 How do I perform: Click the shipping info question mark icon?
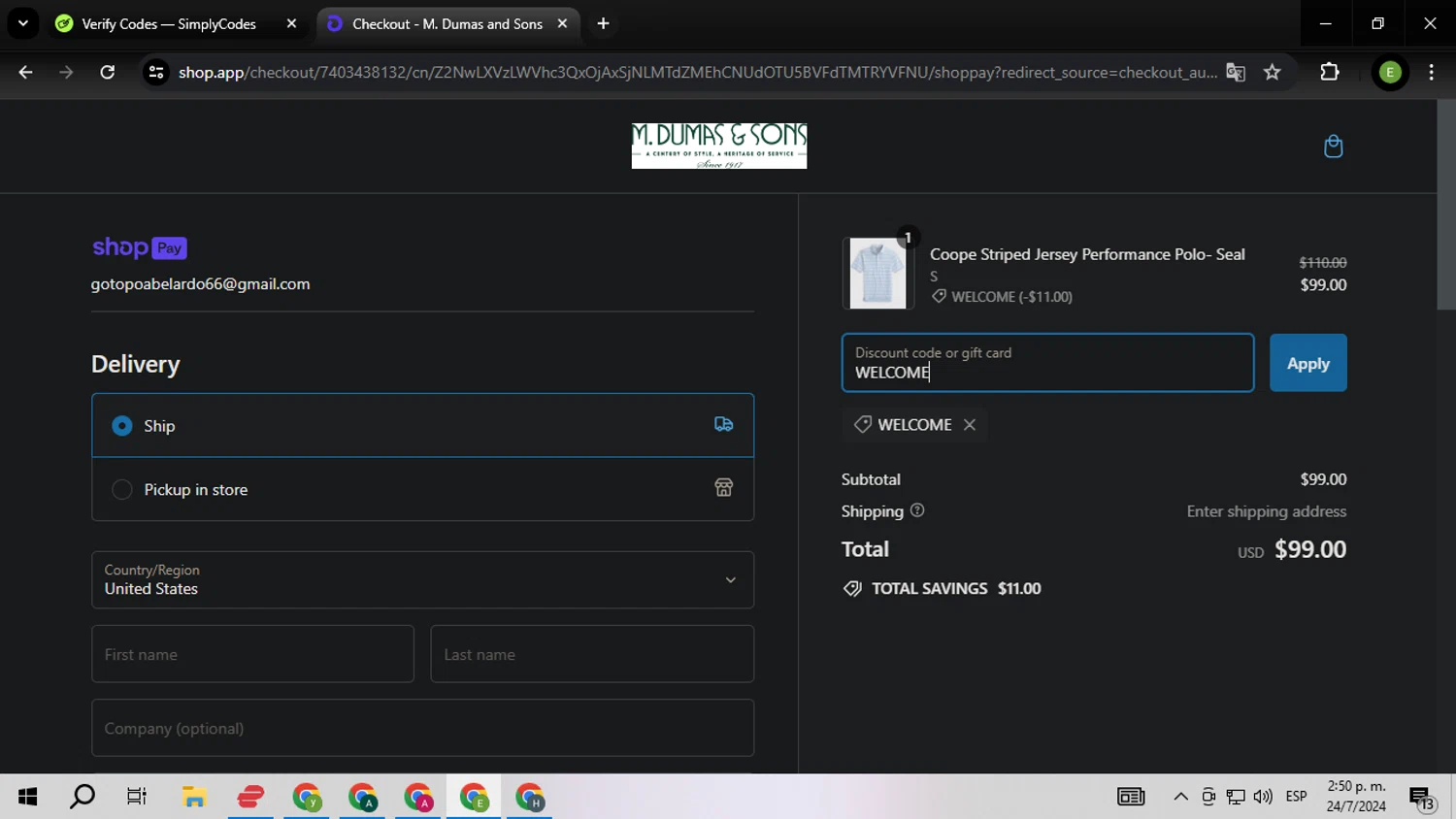point(917,510)
